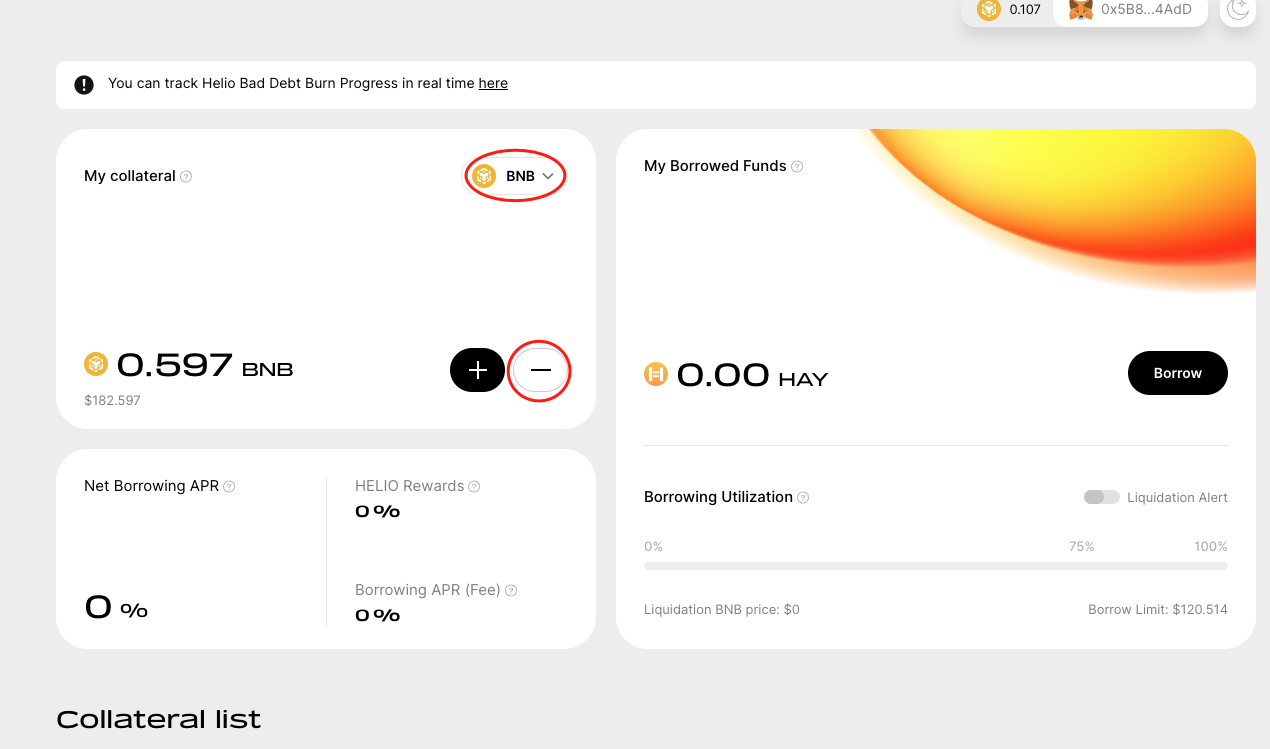Toggle dark mode moon icon
The width and height of the screenshot is (1270, 749).
click(x=1238, y=9)
